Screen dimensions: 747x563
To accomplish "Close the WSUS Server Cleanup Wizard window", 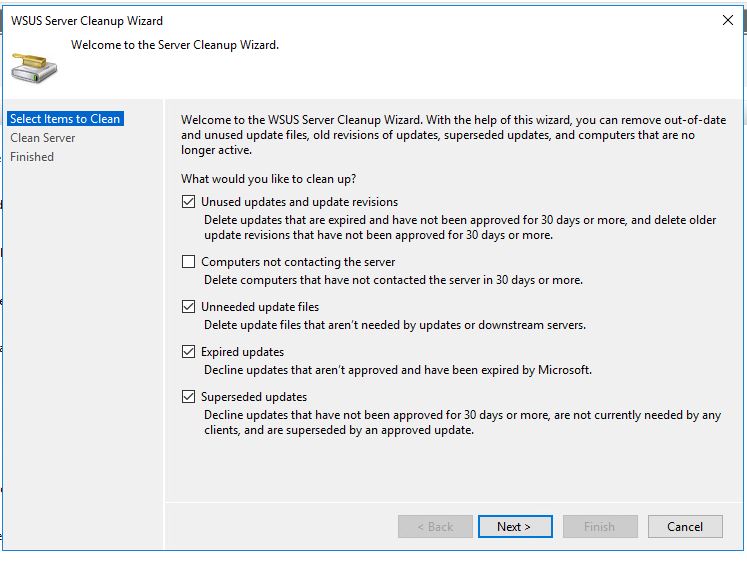I will 727,20.
